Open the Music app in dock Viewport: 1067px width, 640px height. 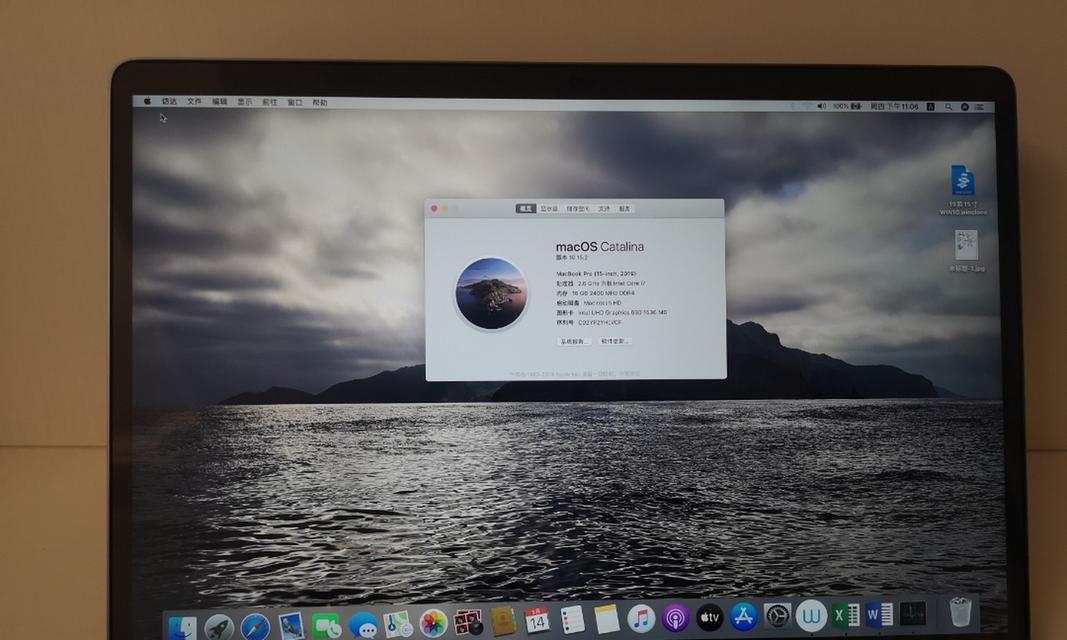(x=640, y=618)
